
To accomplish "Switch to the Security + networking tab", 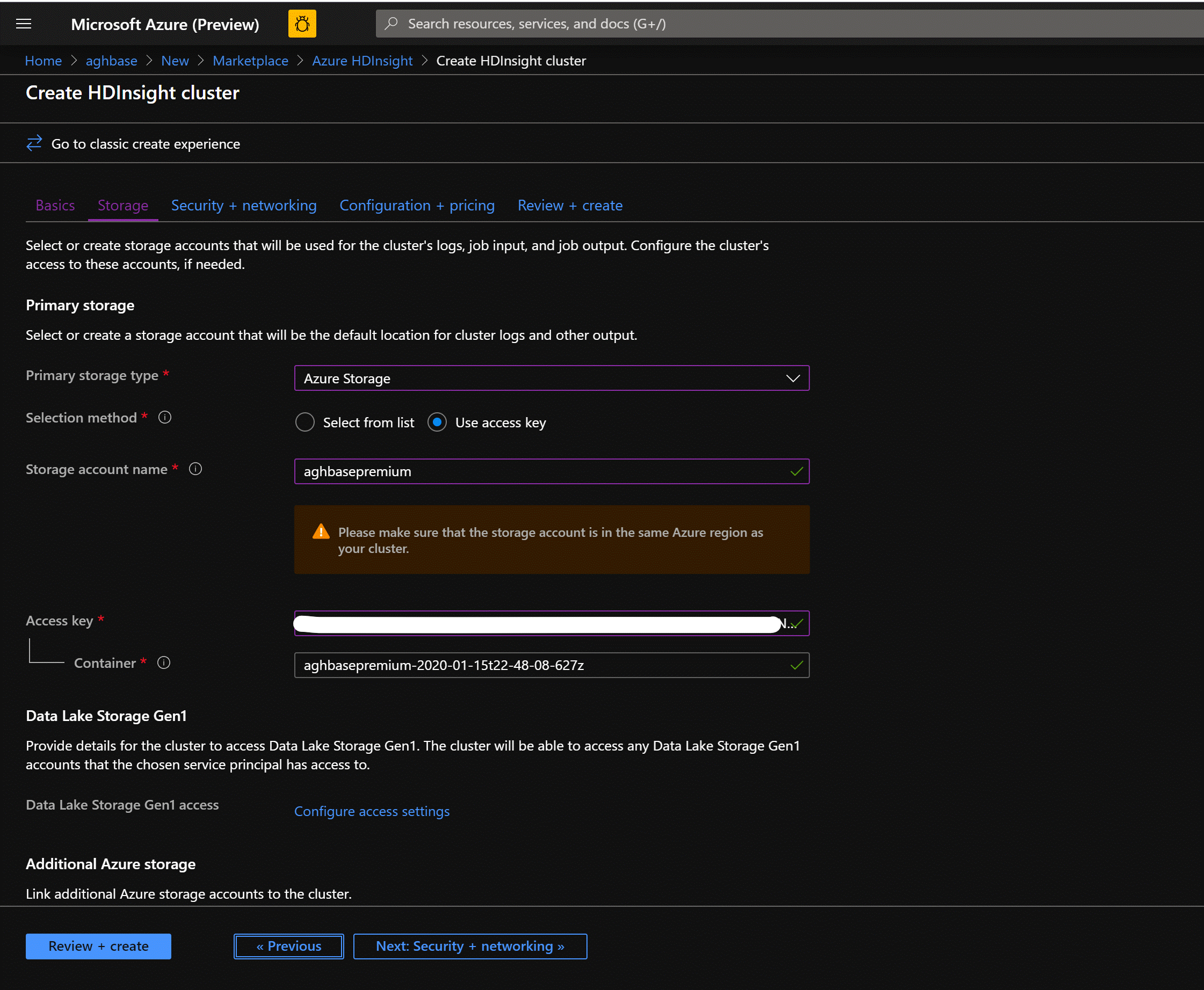I will tap(243, 204).
